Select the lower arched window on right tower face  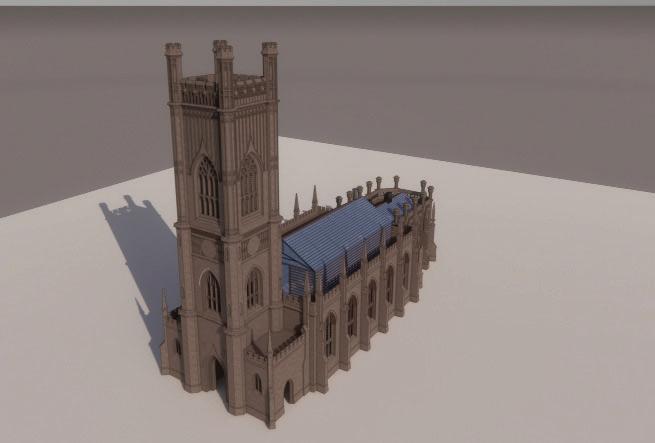(254, 288)
